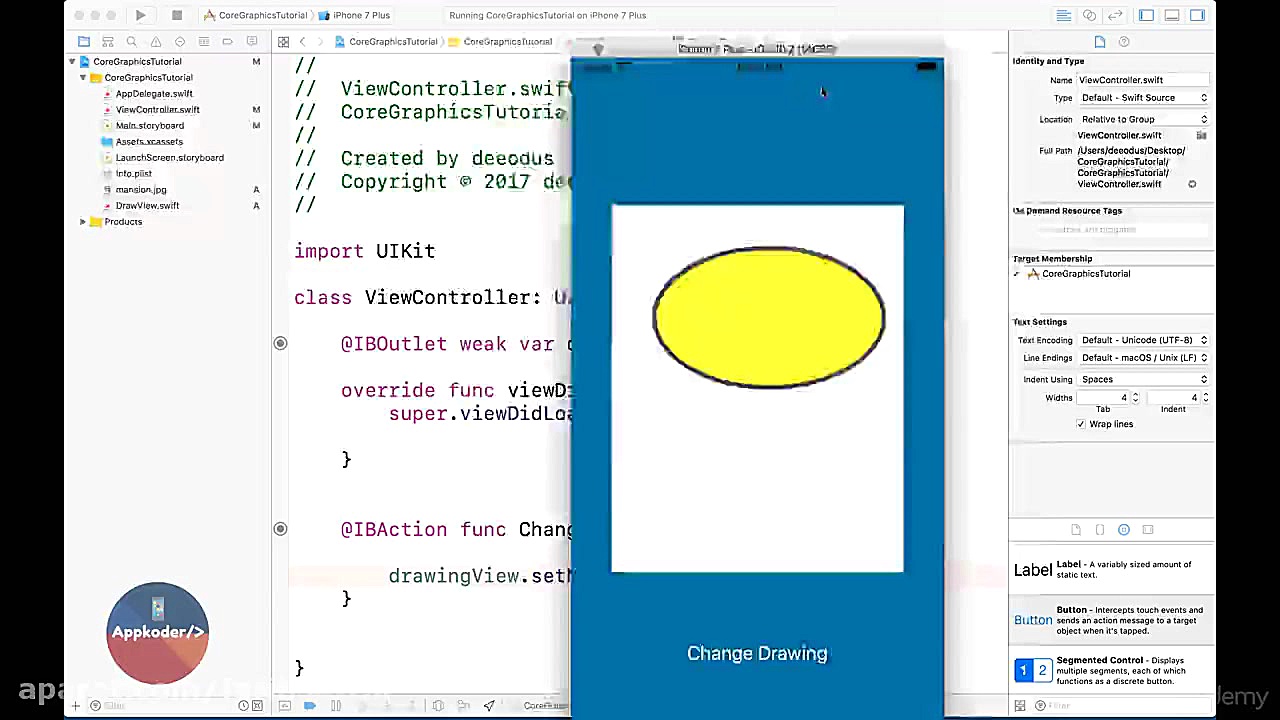Image resolution: width=1280 pixels, height=720 pixels.
Task: Open the Line Endings dropdown
Action: tap(1144, 358)
